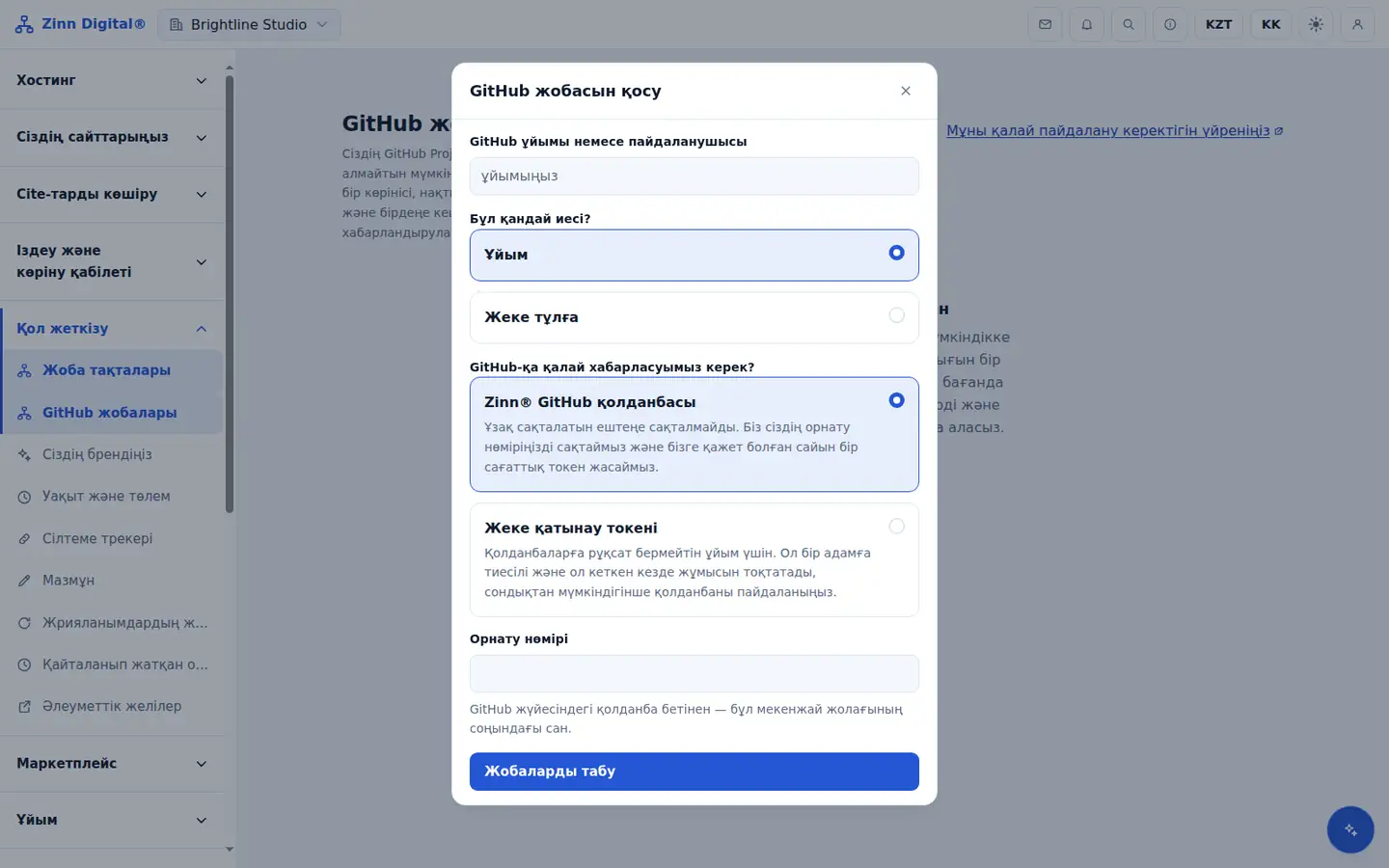Click the Жобаларды табу button
Screen dimensions: 1389x868
point(694,772)
